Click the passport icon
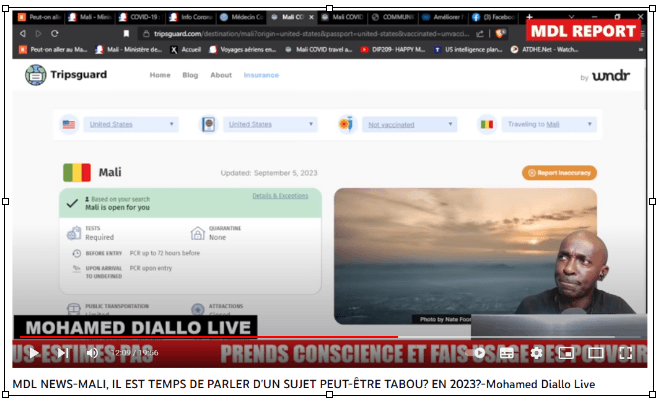The height and width of the screenshot is (403, 659). pos(208,124)
